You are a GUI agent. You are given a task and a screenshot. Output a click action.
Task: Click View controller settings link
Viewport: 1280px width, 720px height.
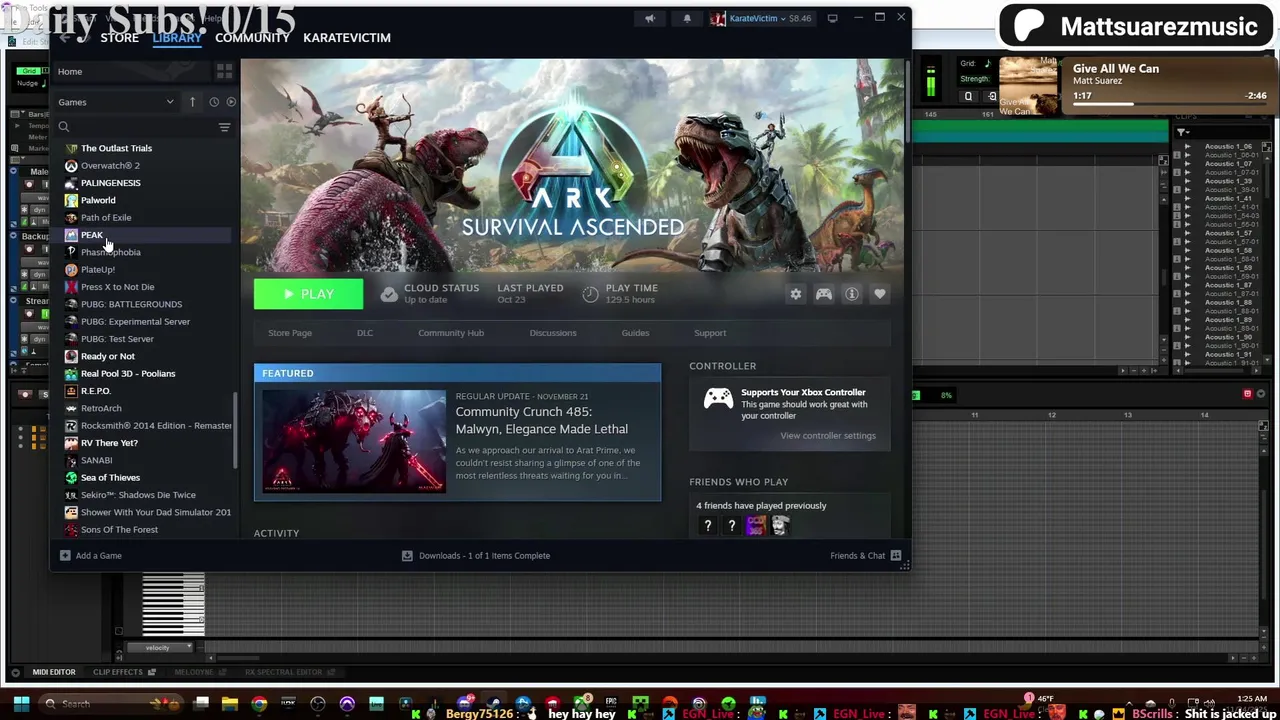828,436
